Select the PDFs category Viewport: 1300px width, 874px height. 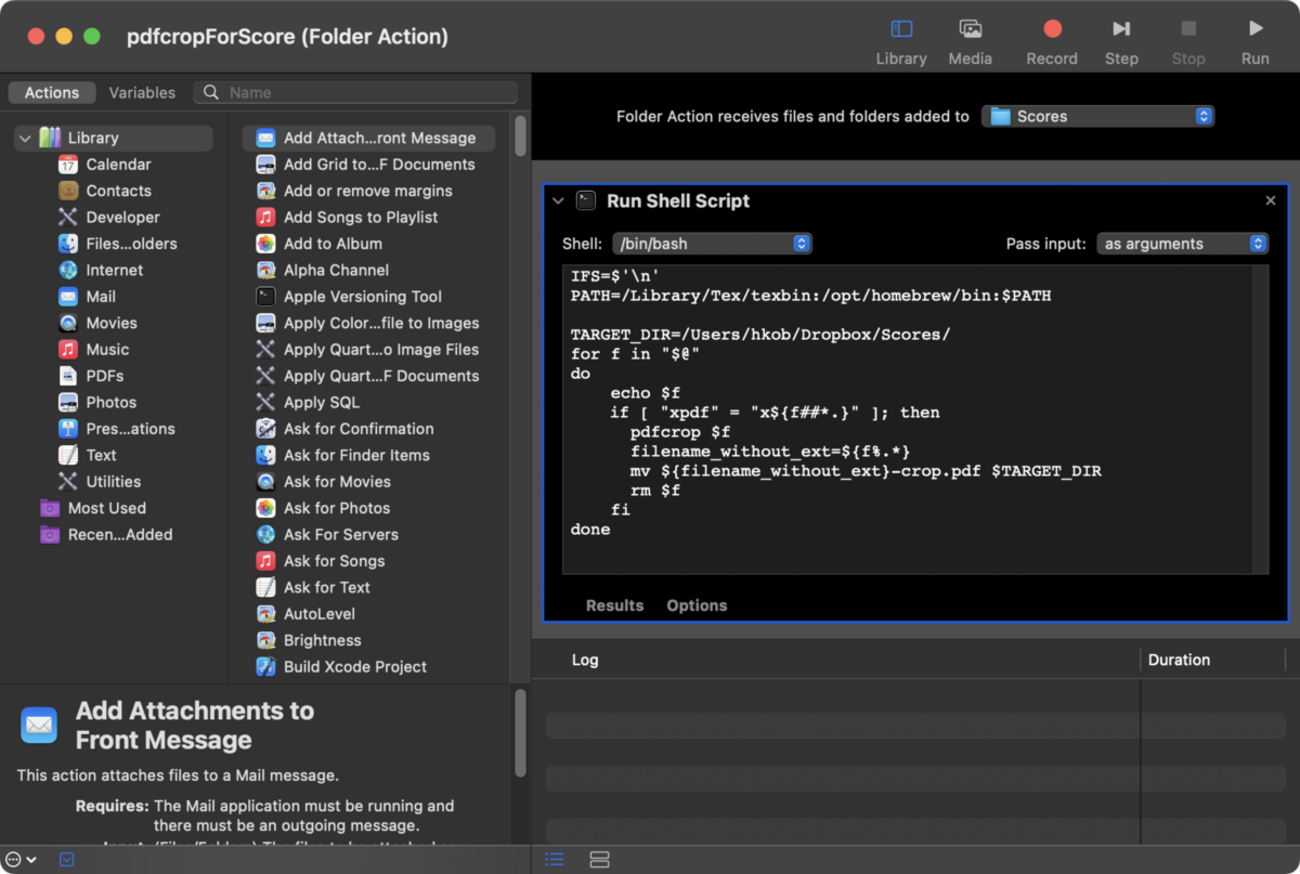click(105, 376)
